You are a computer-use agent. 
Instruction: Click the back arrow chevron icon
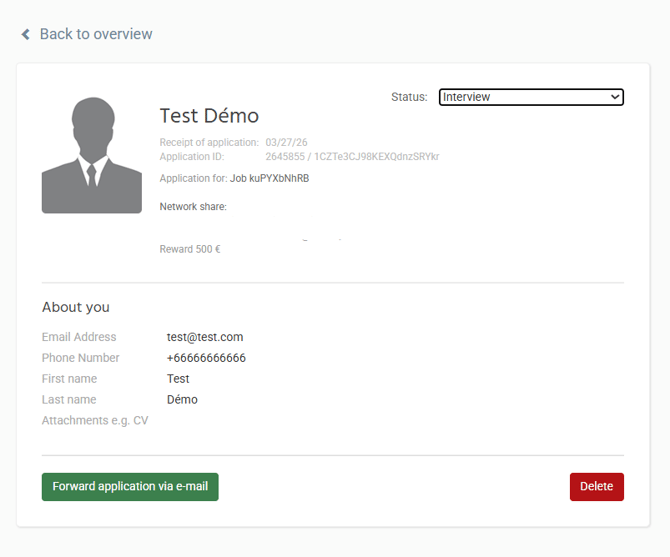[26, 35]
